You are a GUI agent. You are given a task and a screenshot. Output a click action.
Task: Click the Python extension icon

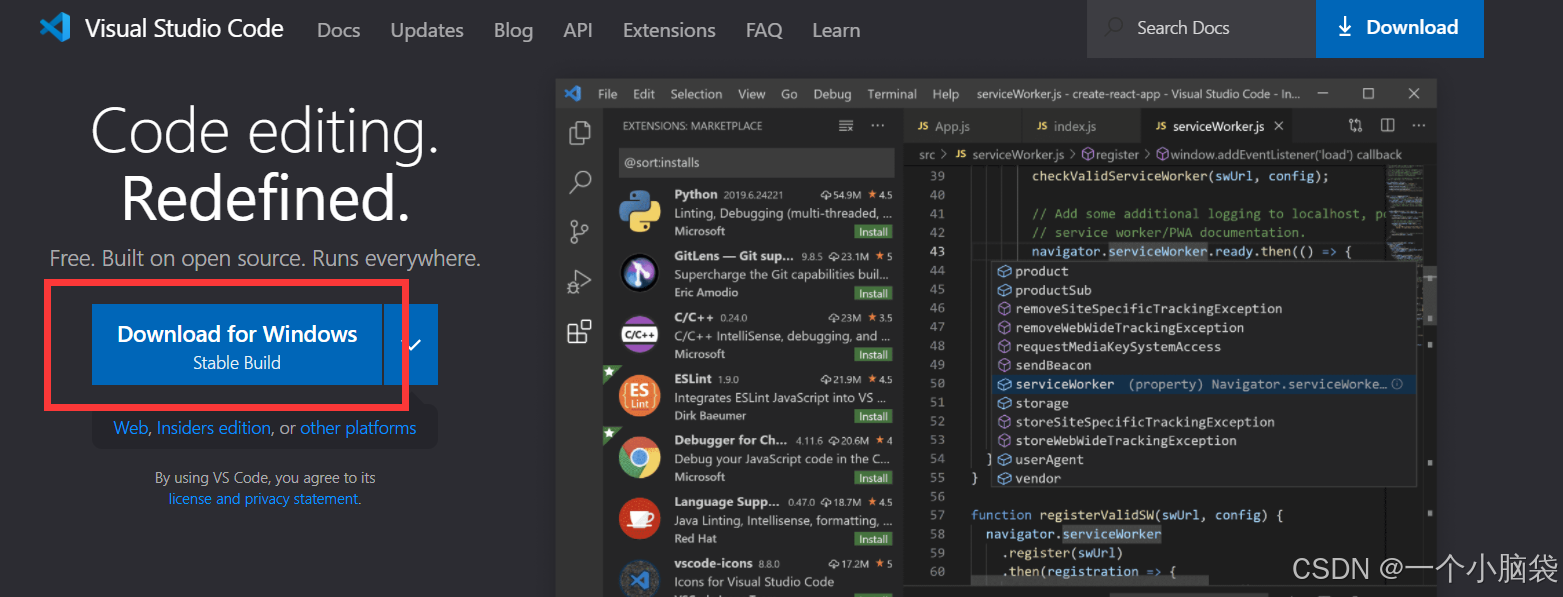[639, 212]
